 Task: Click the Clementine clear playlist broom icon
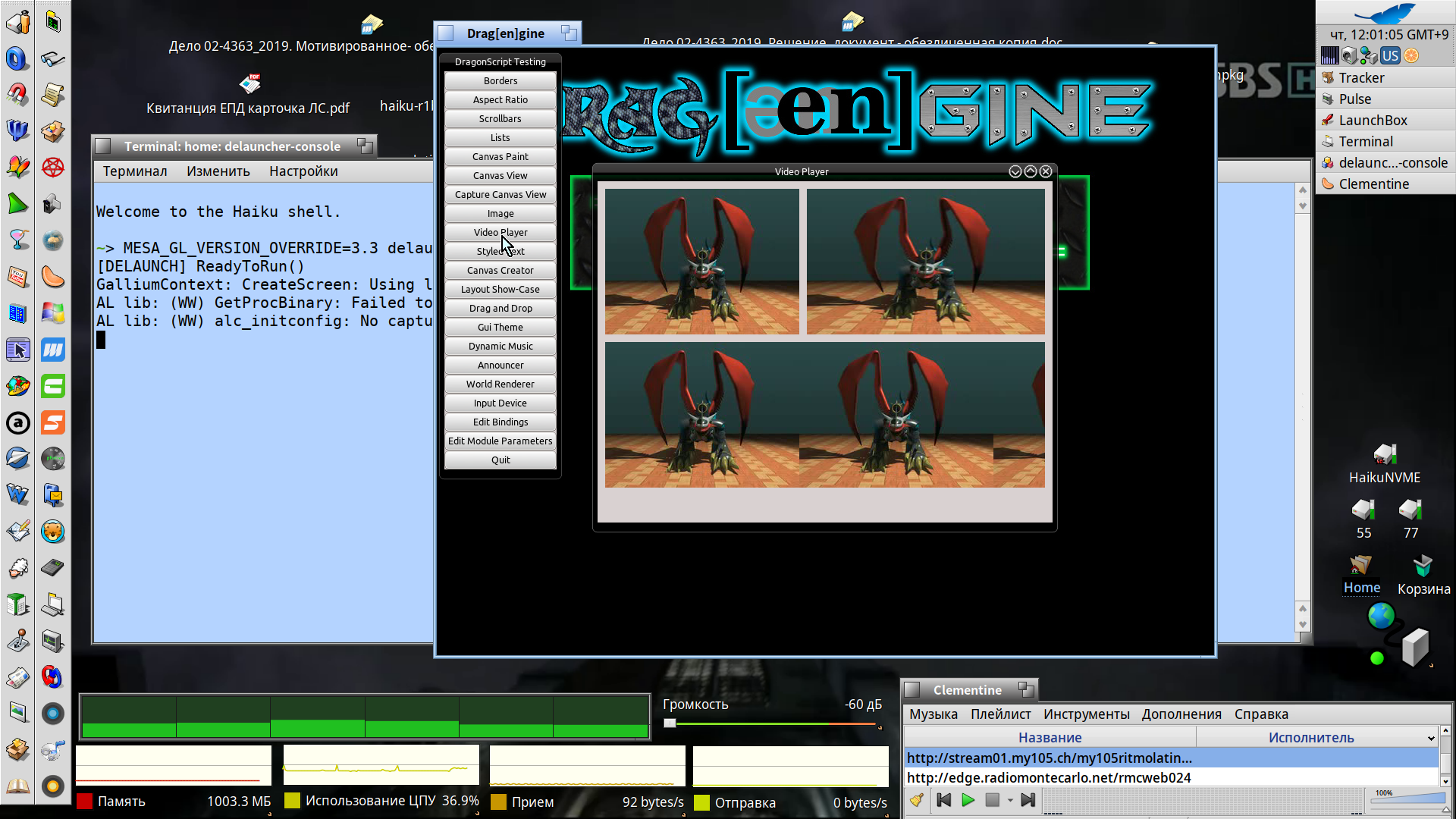[916, 800]
